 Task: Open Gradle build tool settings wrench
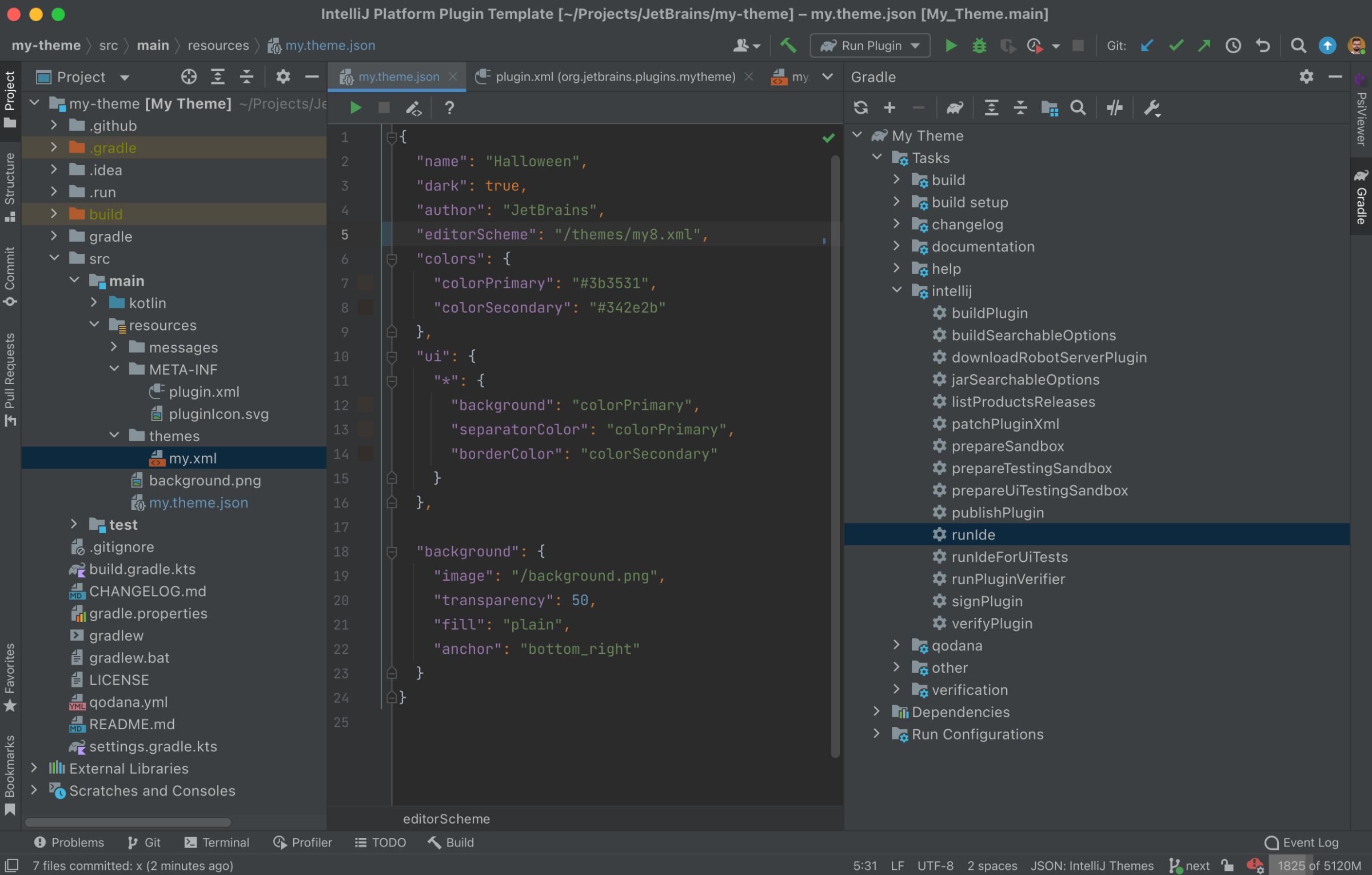click(x=1152, y=107)
